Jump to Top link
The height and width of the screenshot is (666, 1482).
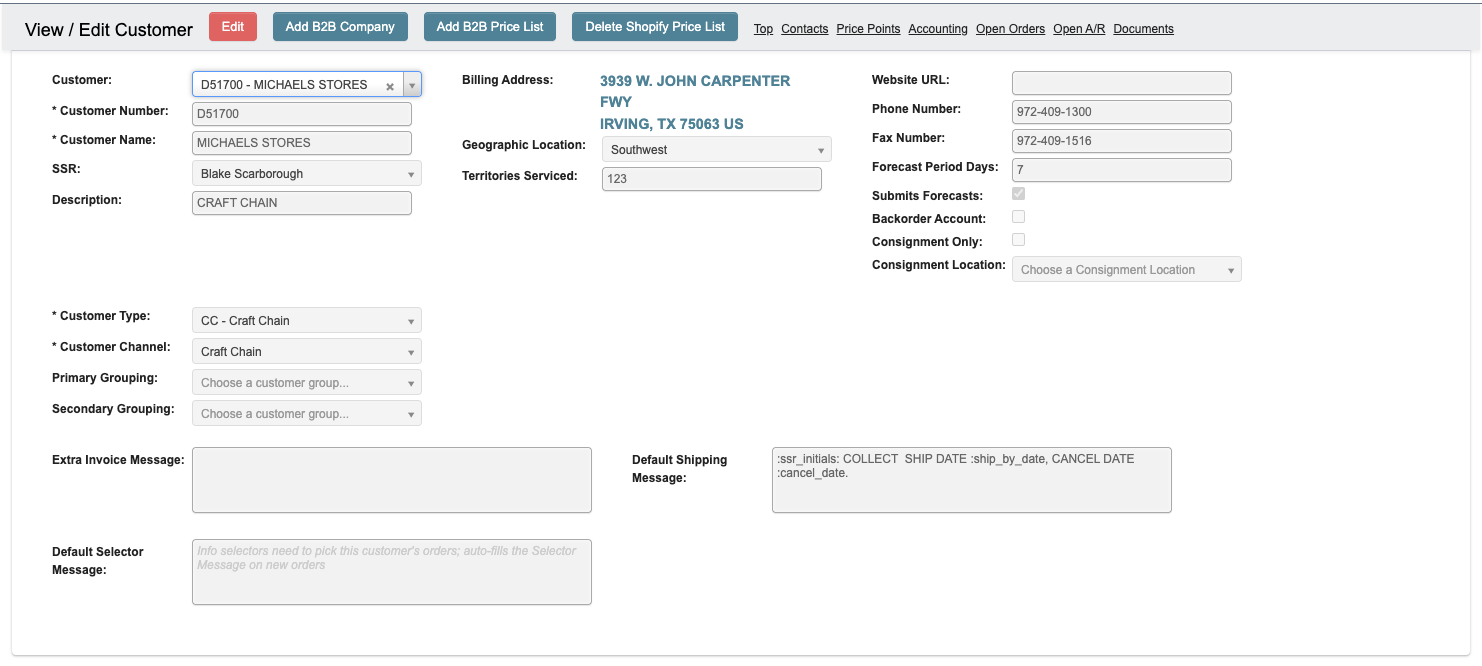click(763, 29)
